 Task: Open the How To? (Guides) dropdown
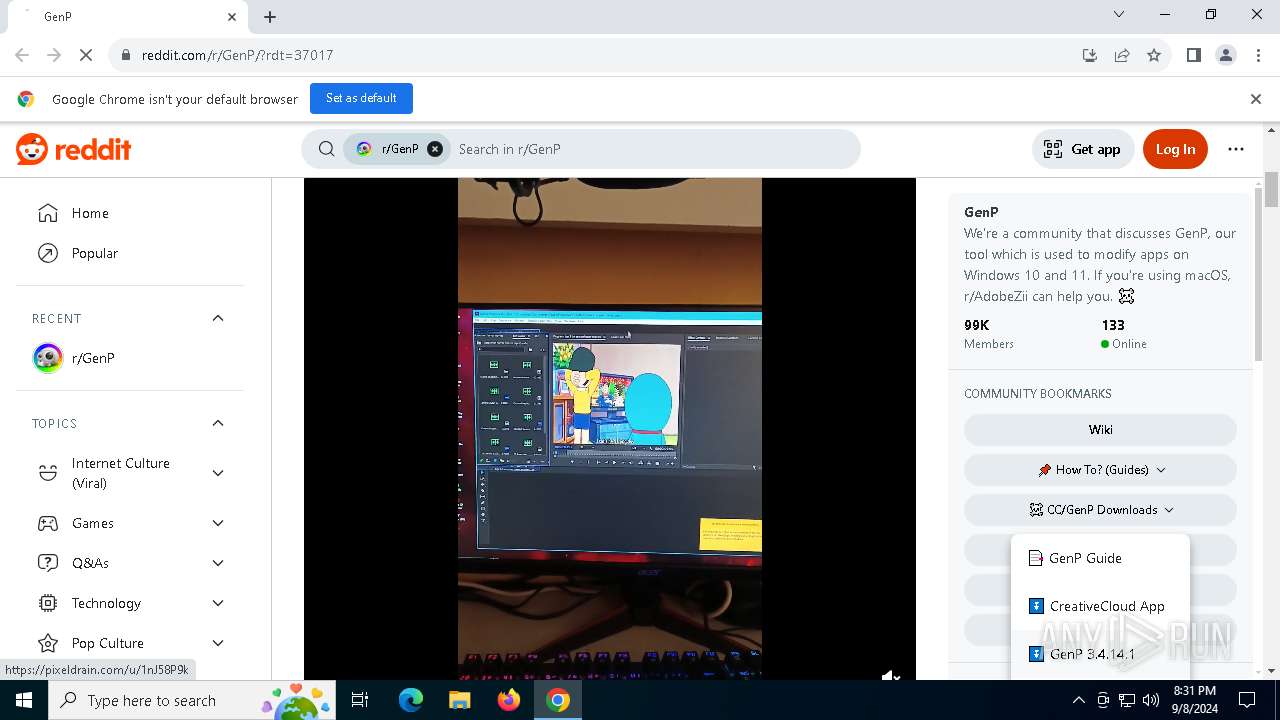click(x=1100, y=470)
